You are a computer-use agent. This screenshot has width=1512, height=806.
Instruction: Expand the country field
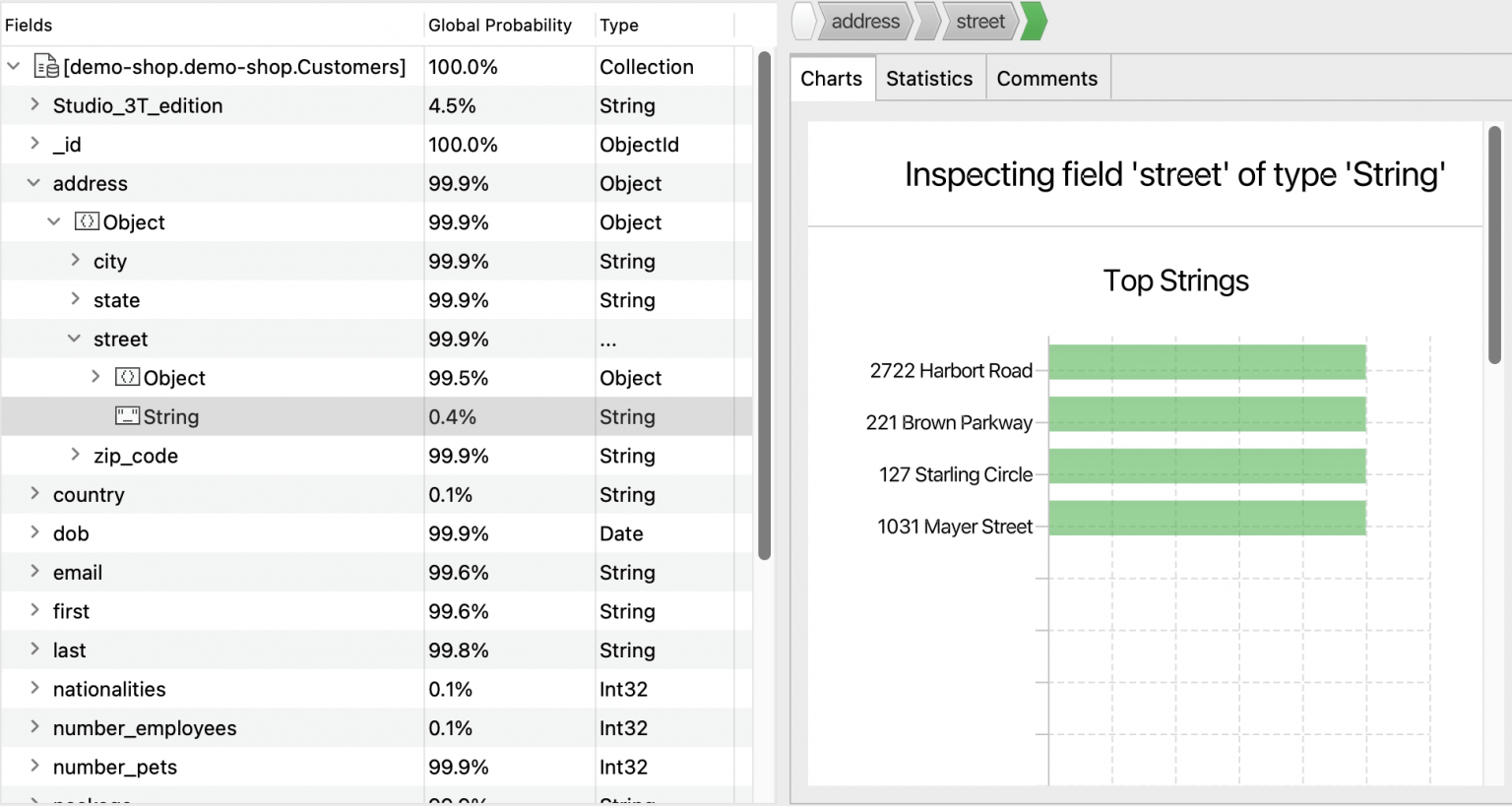pyautogui.click(x=34, y=494)
